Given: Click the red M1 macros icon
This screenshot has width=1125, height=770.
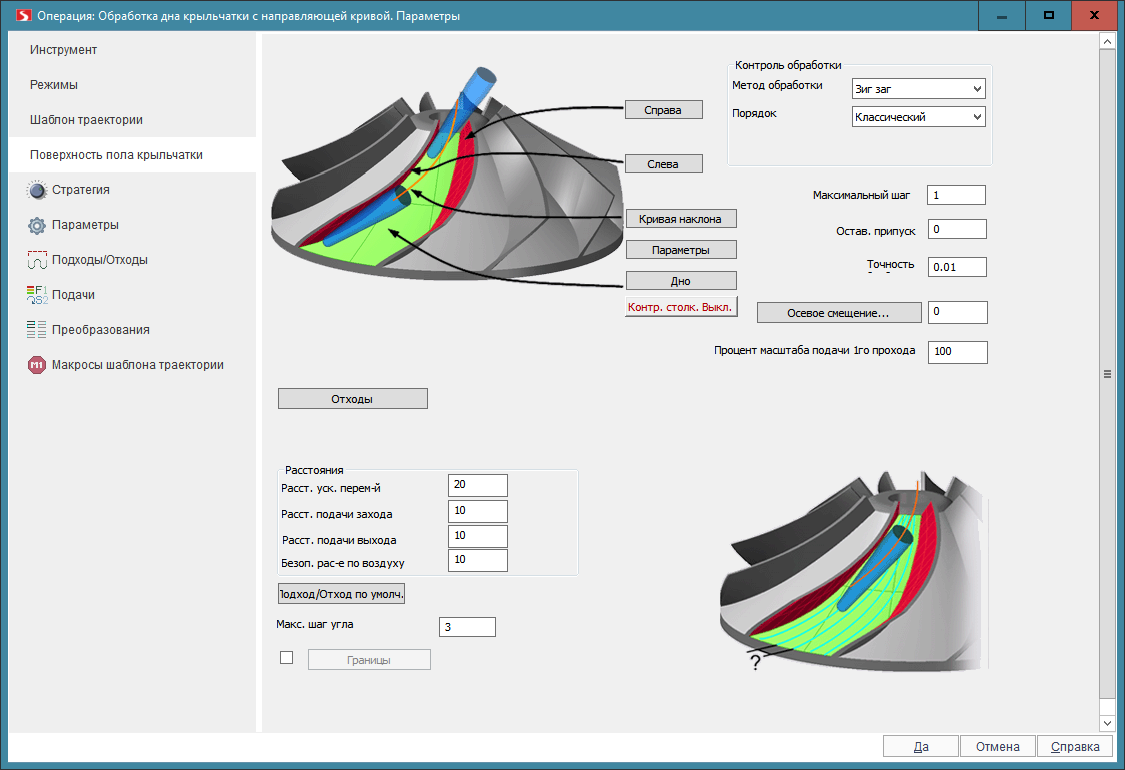Looking at the screenshot, I should [37, 365].
